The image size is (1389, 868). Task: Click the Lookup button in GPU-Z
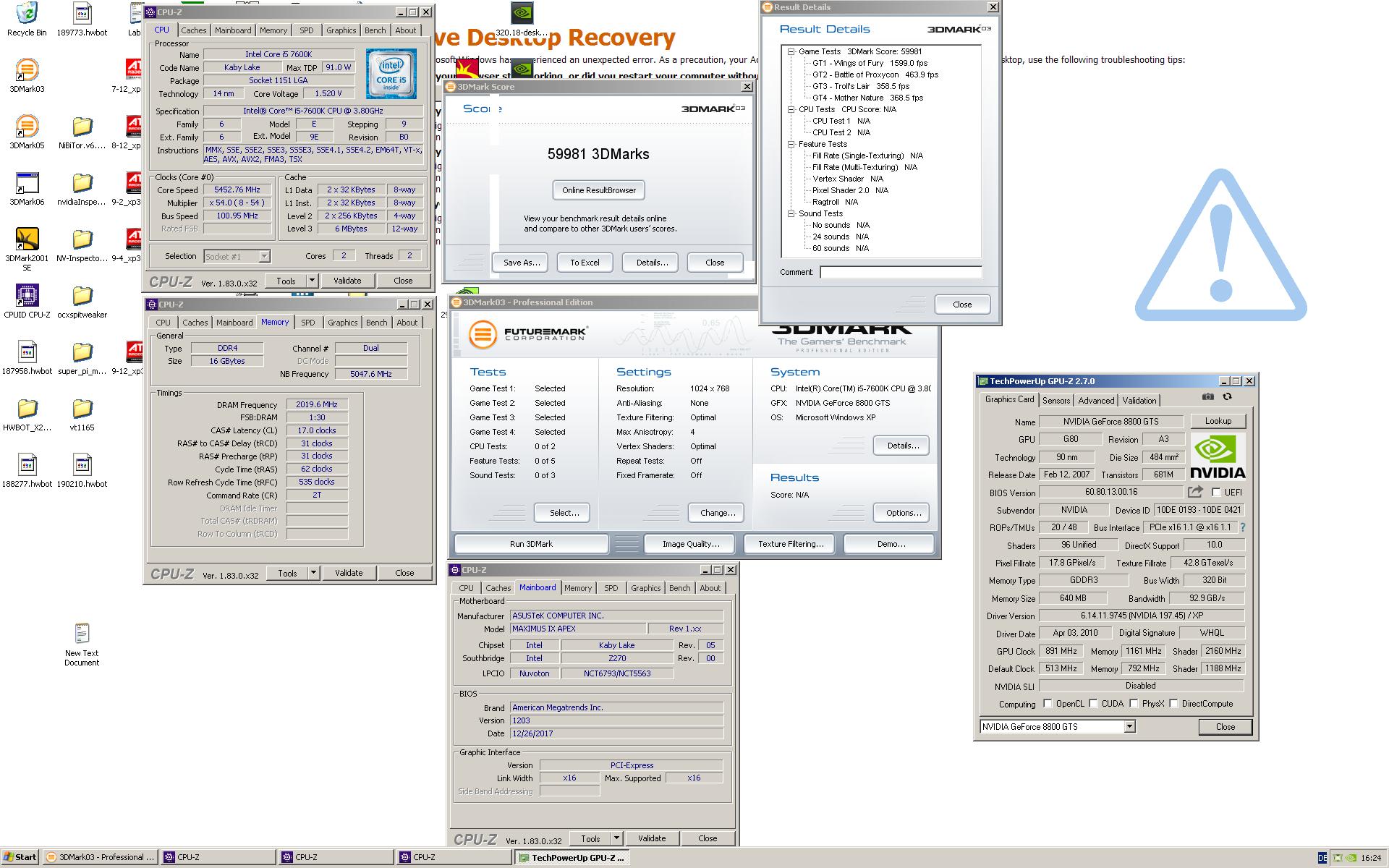pyautogui.click(x=1218, y=421)
